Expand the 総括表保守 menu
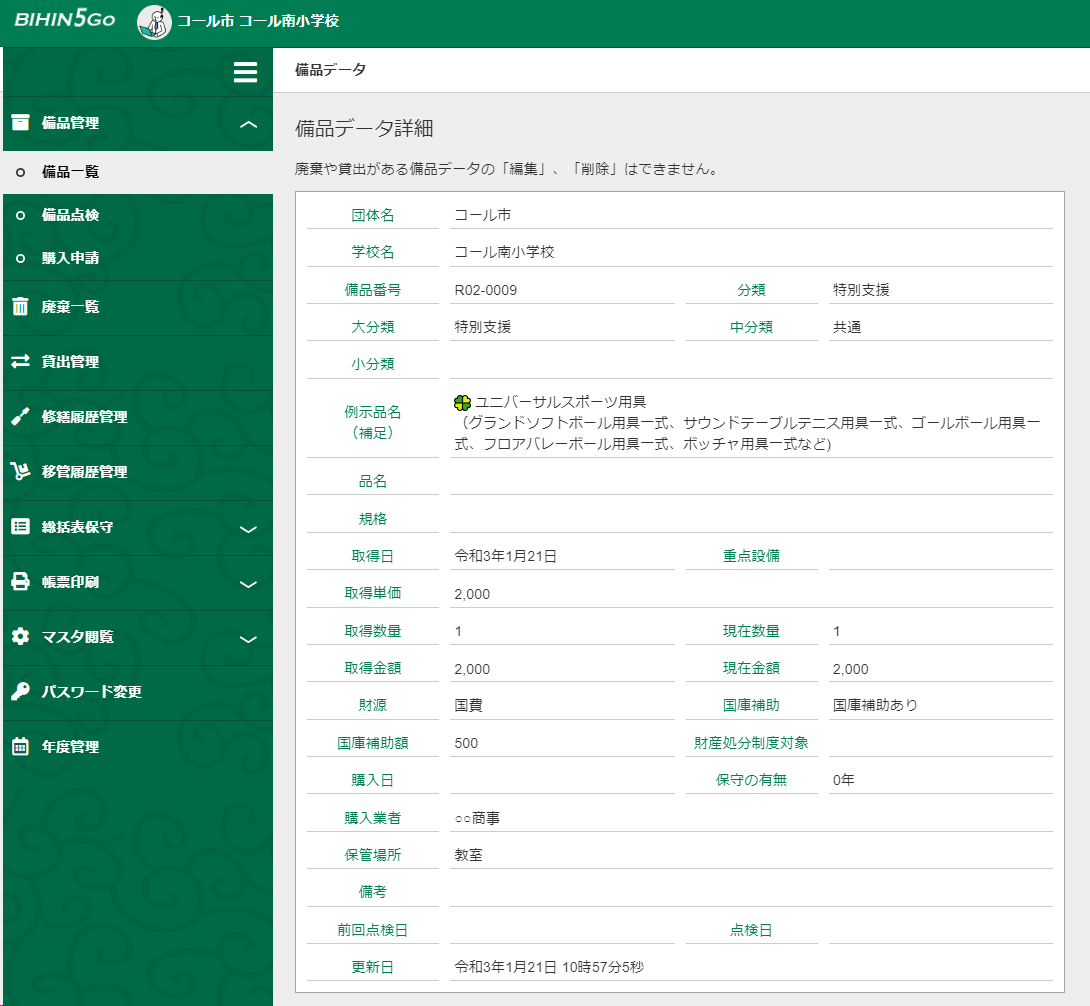 pyautogui.click(x=249, y=529)
